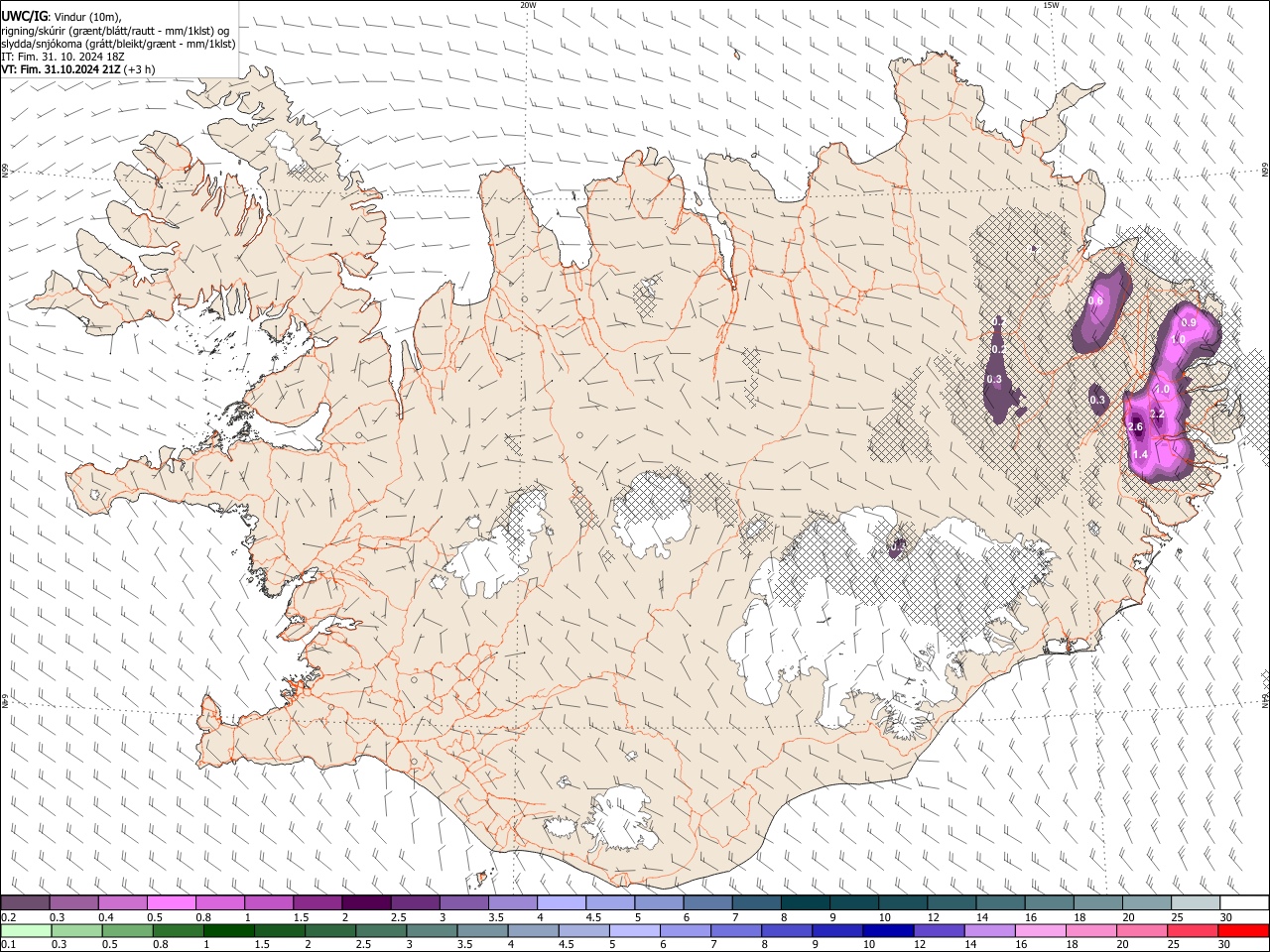The height and width of the screenshot is (952, 1270).
Task: Click the 0.2–0.3 swatch in upper legend row
Action: pyautogui.click(x=25, y=902)
